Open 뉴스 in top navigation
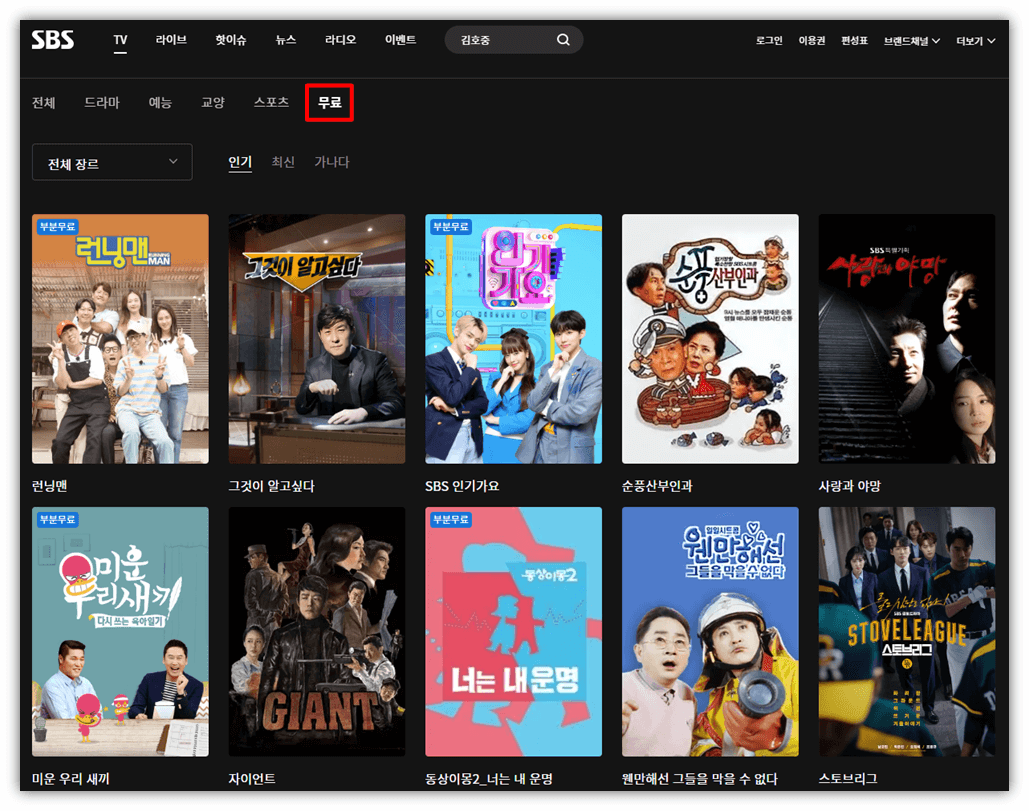 (x=285, y=40)
